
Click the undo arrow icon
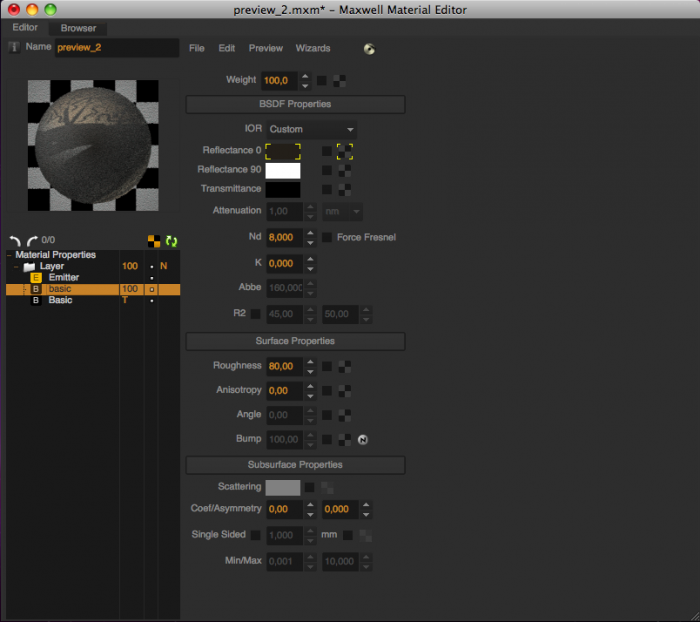coord(15,241)
